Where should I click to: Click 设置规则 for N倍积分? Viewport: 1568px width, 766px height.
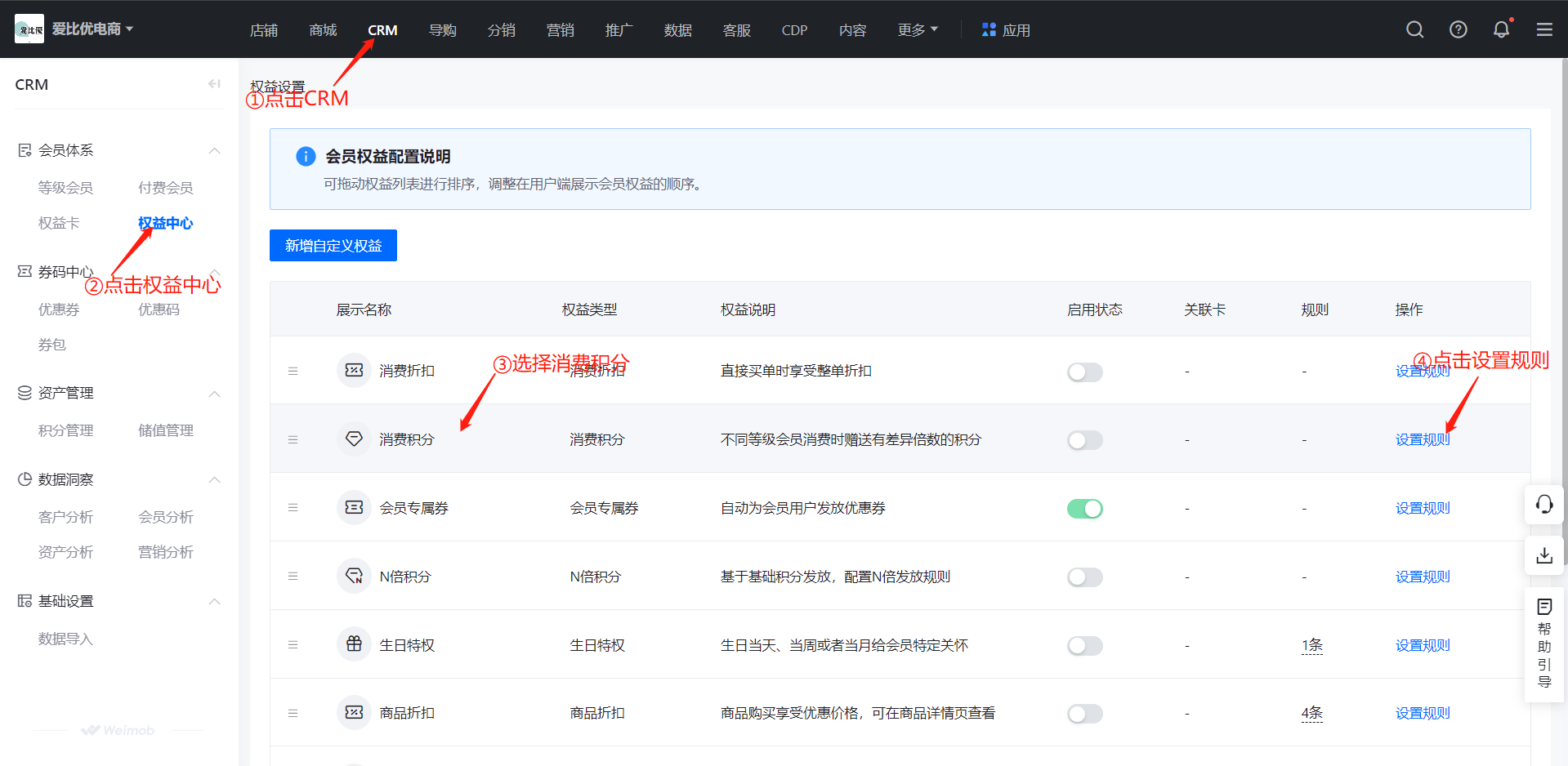[1423, 577]
